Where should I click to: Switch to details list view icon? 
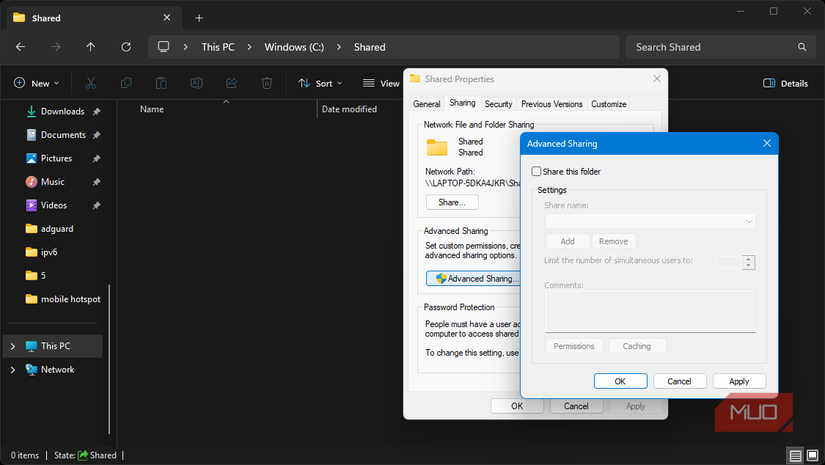coord(796,455)
